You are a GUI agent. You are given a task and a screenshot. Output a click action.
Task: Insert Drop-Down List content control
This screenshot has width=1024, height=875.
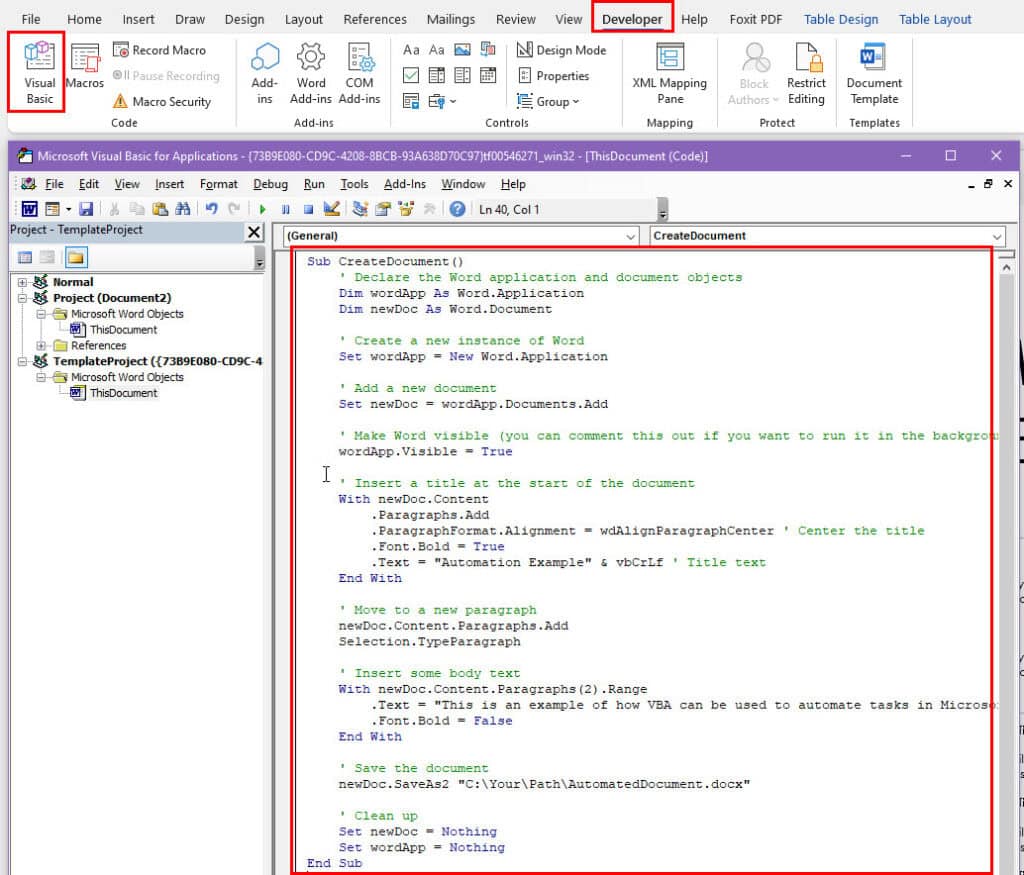click(x=462, y=75)
